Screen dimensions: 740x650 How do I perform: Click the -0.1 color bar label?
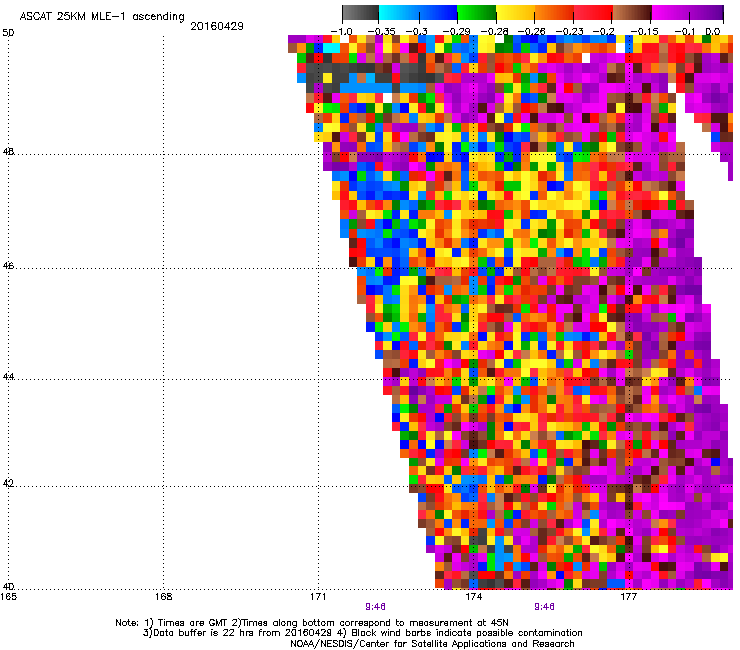pos(683,32)
